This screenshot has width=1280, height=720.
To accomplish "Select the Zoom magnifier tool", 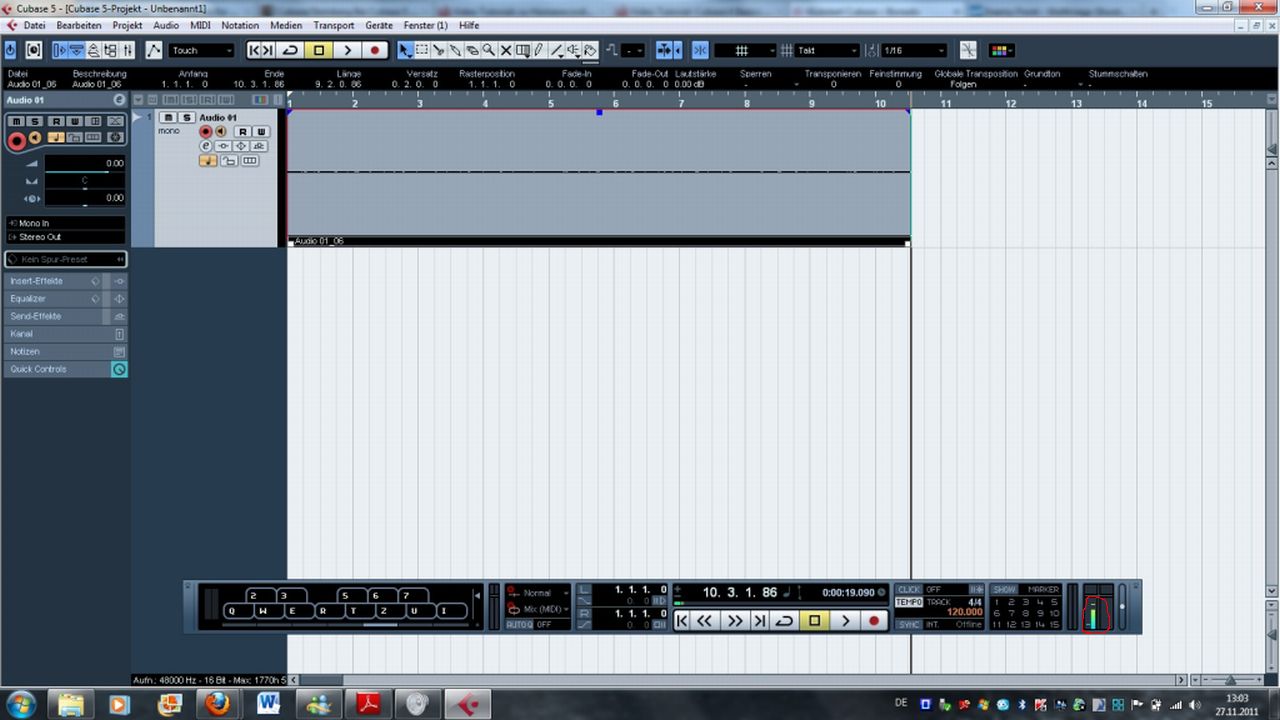I will click(488, 50).
